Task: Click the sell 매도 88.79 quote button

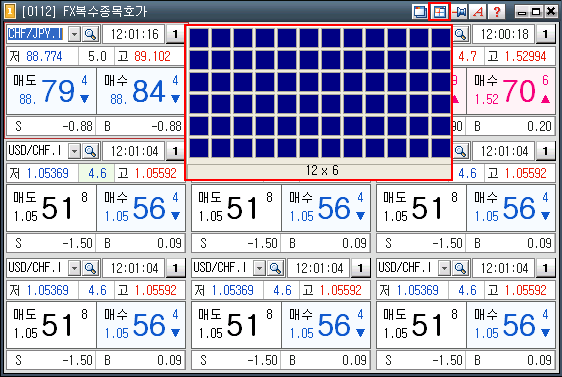Action: point(51,91)
